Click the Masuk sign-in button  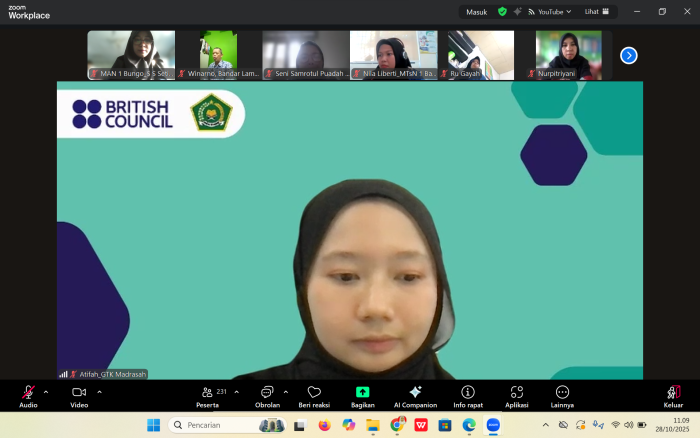point(476,12)
